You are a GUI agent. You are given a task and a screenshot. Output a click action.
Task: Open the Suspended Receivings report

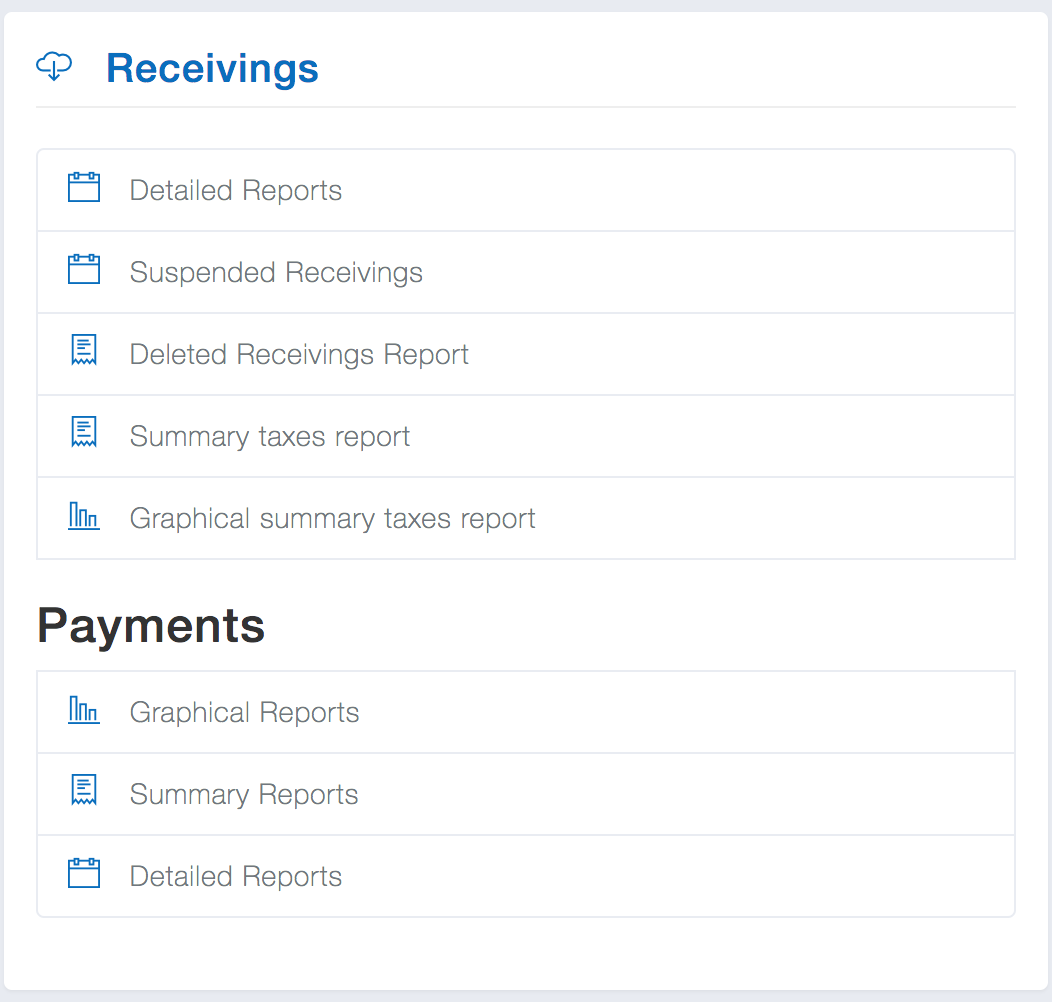click(x=276, y=273)
